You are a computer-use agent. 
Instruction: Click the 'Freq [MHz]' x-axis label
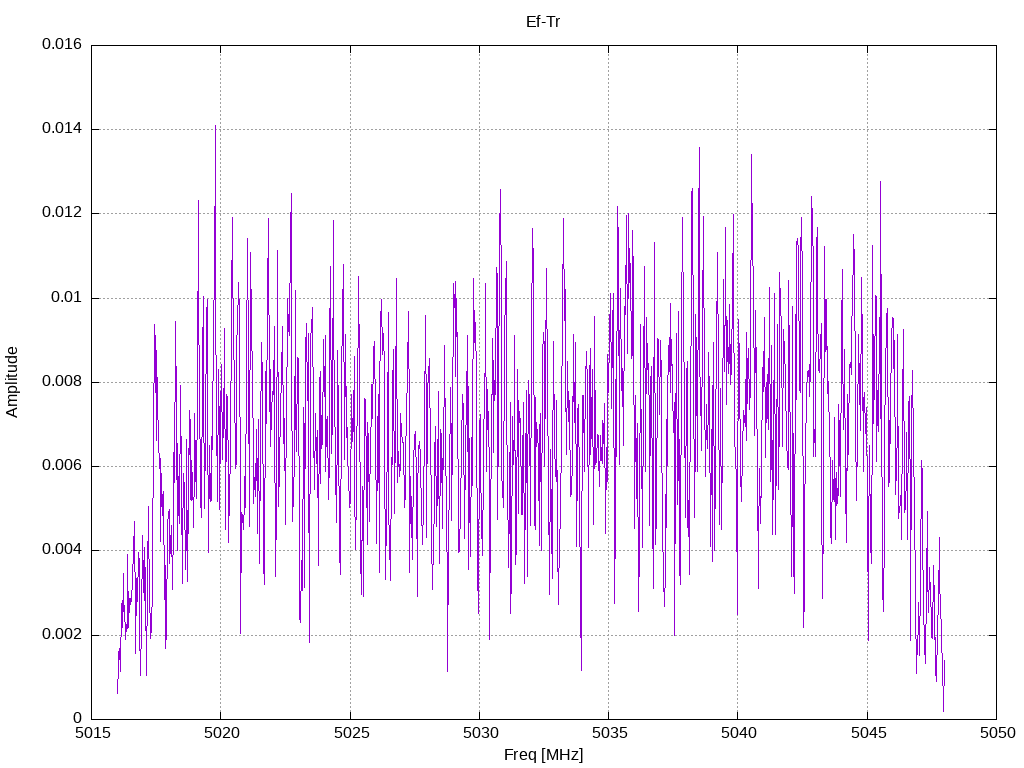(543, 755)
